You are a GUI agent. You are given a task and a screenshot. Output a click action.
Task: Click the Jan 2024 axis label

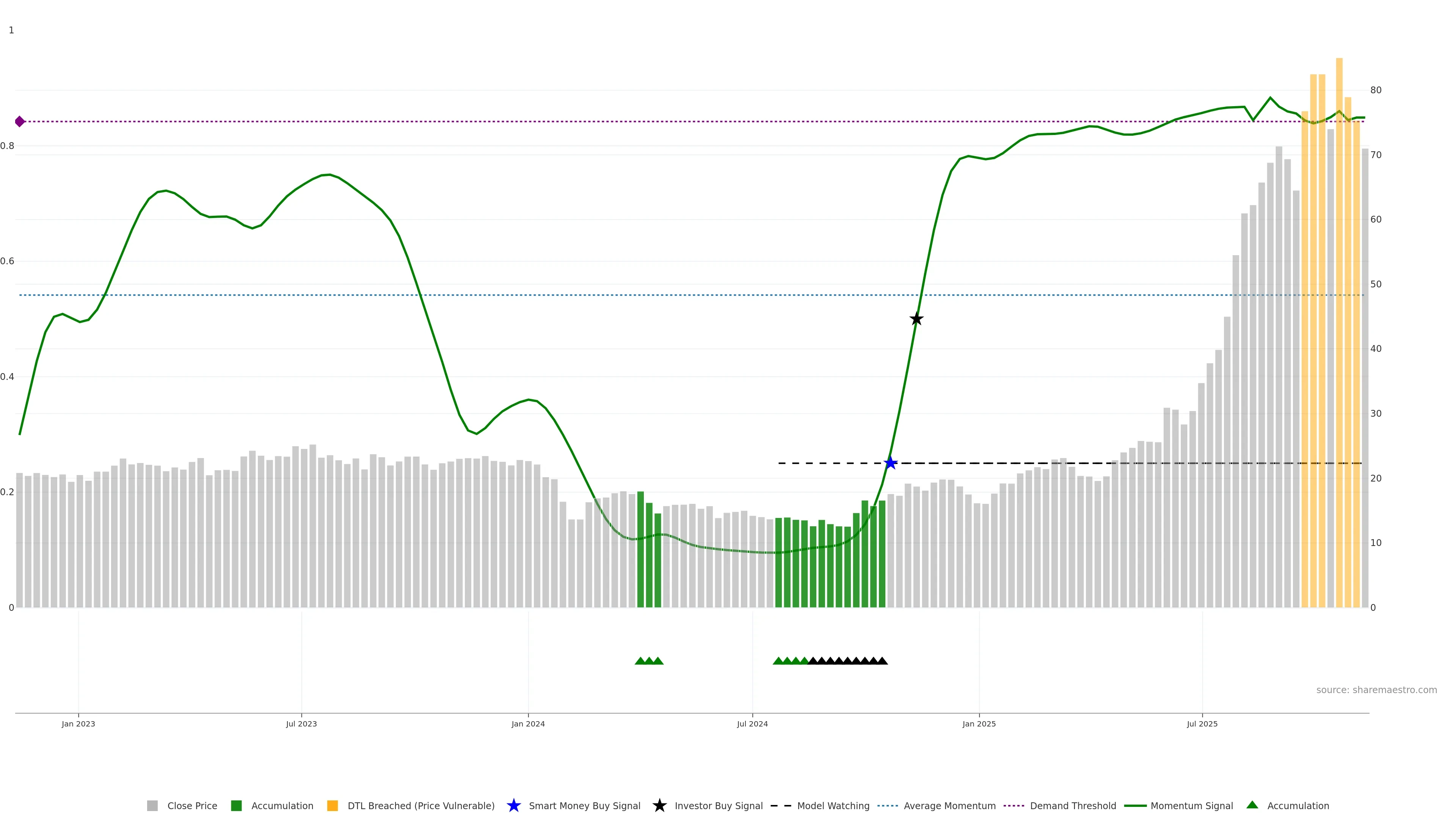pyautogui.click(x=528, y=724)
